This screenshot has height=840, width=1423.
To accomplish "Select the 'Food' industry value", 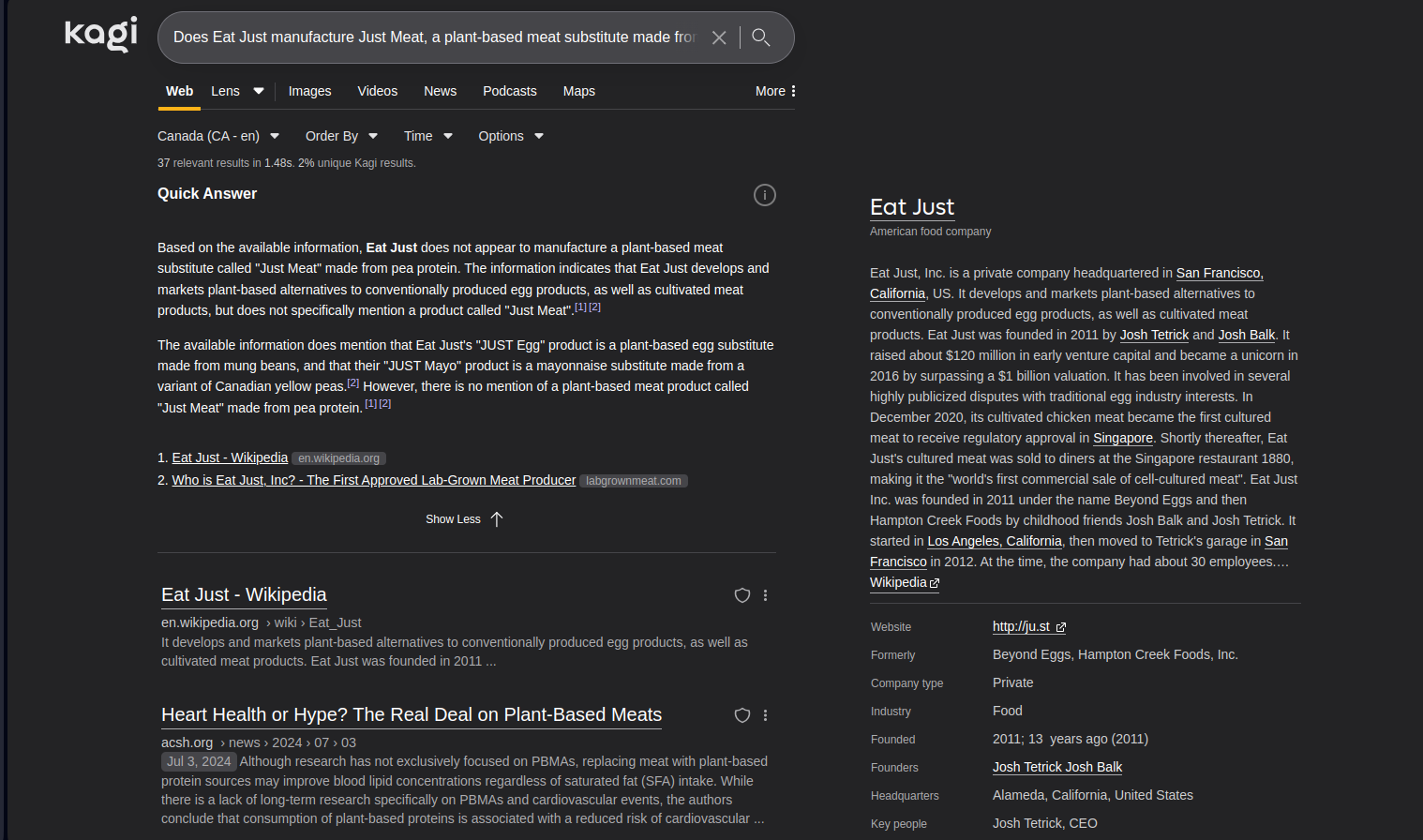I will coord(1008,711).
